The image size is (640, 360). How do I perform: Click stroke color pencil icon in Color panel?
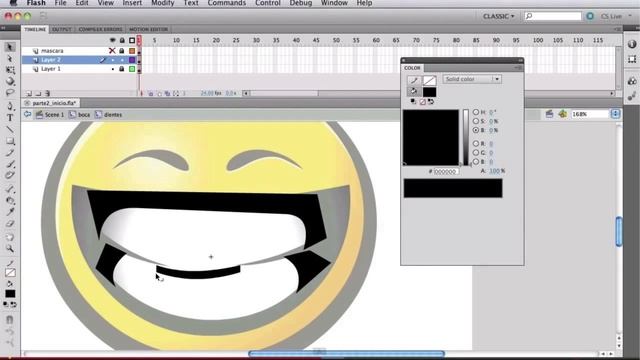414,80
